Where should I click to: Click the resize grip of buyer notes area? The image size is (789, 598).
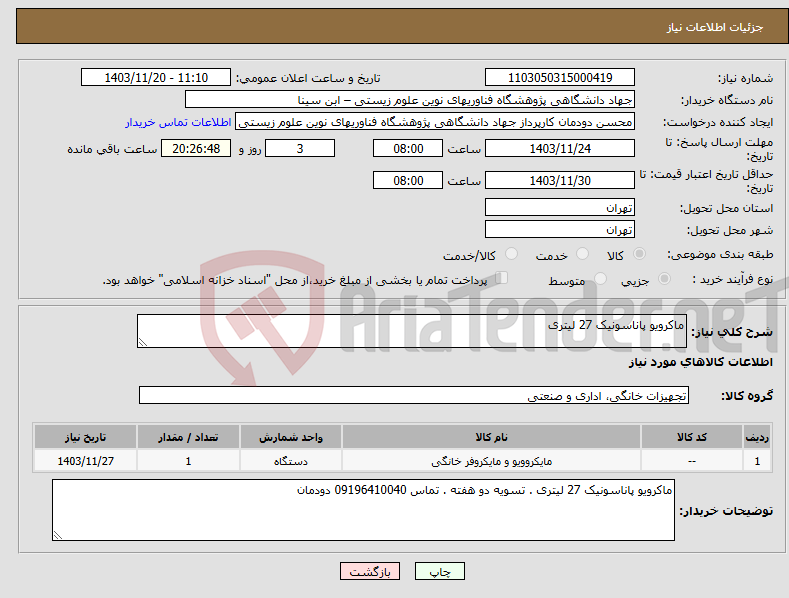coord(58,535)
